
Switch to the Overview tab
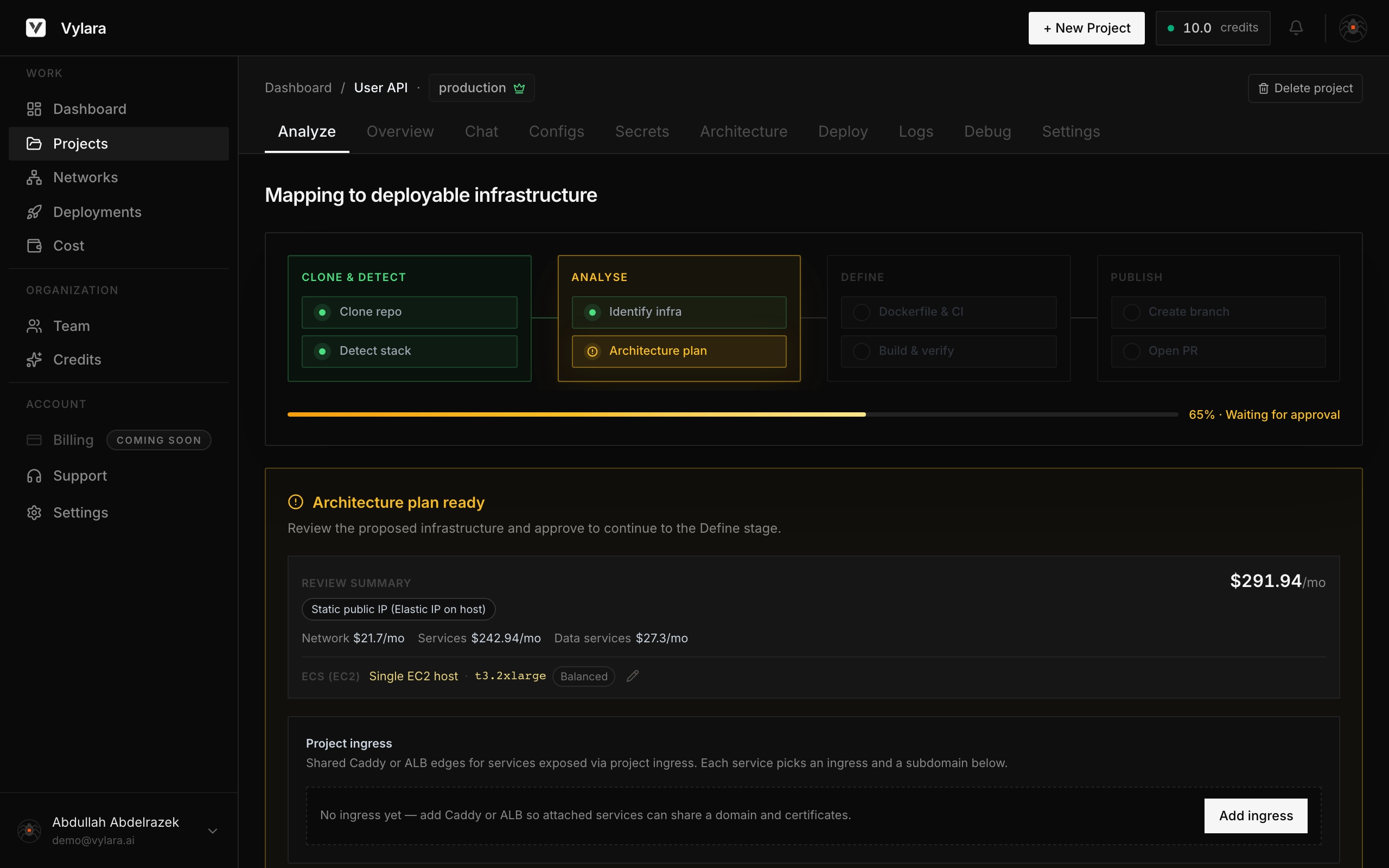click(400, 131)
